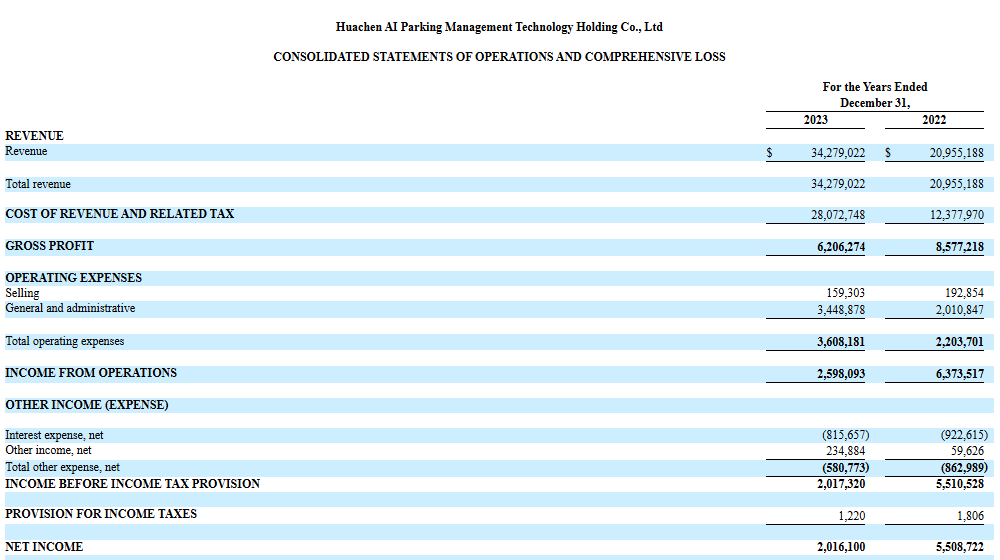1000x560 pixels.
Task: Select the 2022 column header
Action: tap(934, 120)
